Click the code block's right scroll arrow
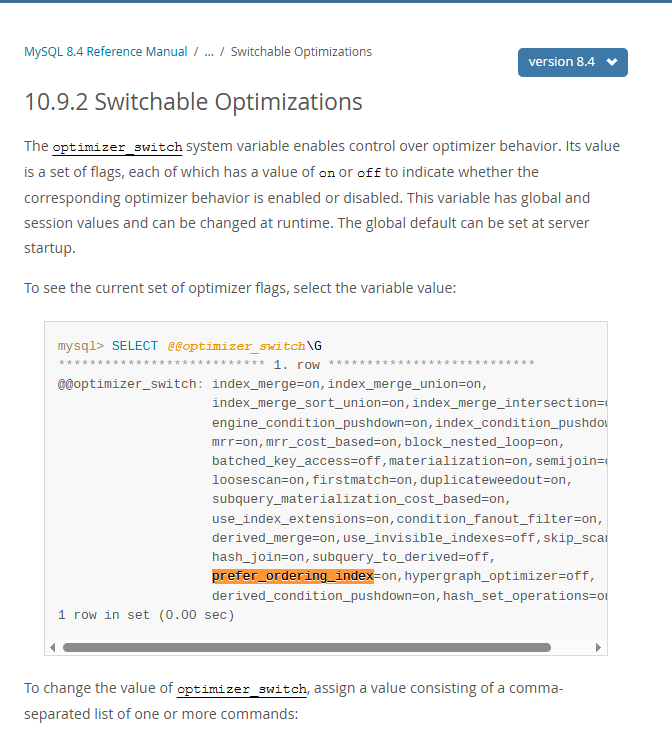This screenshot has height=730, width=672. click(598, 648)
